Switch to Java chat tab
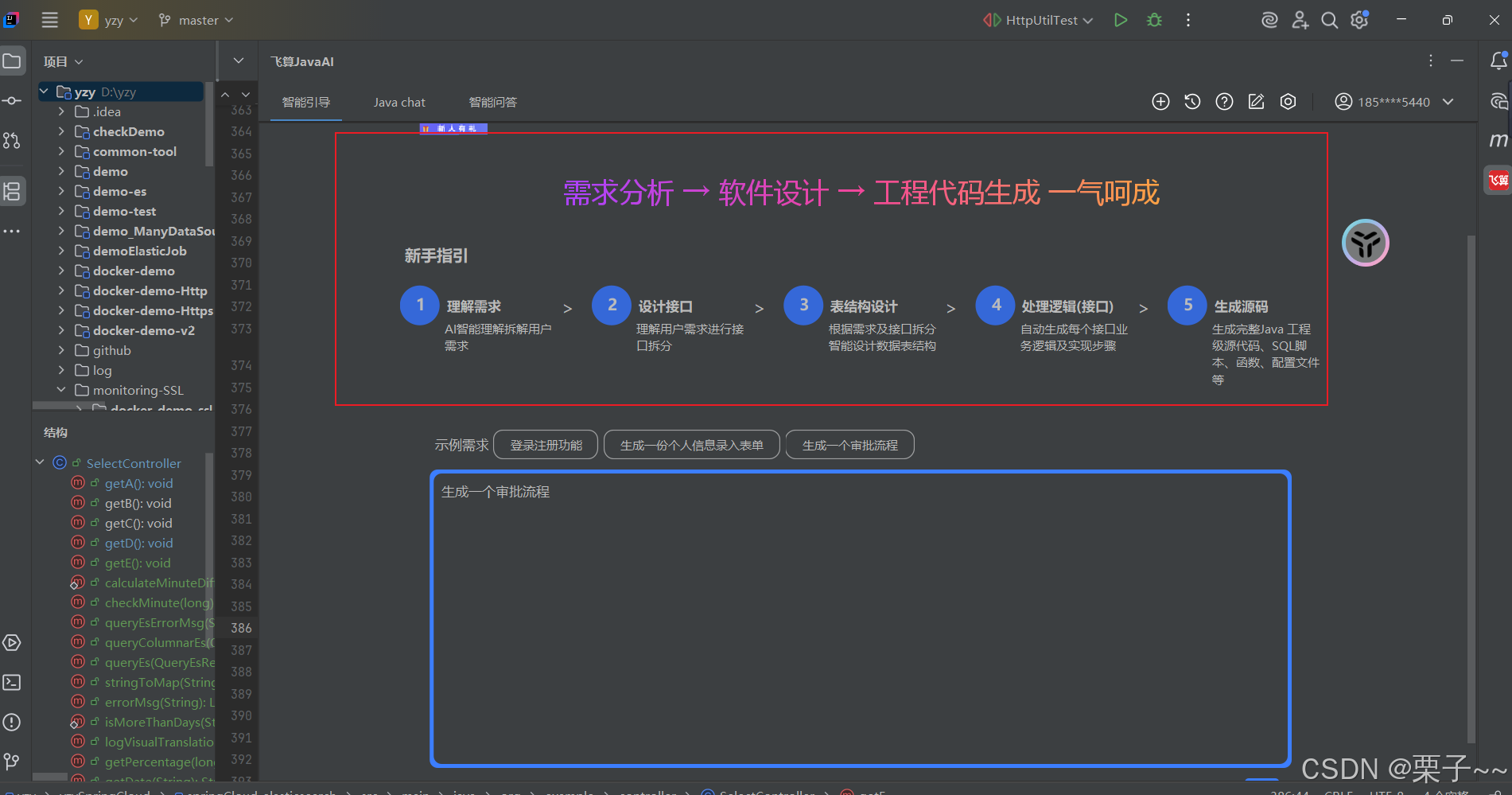This screenshot has height=795, width=1512. 399,102
